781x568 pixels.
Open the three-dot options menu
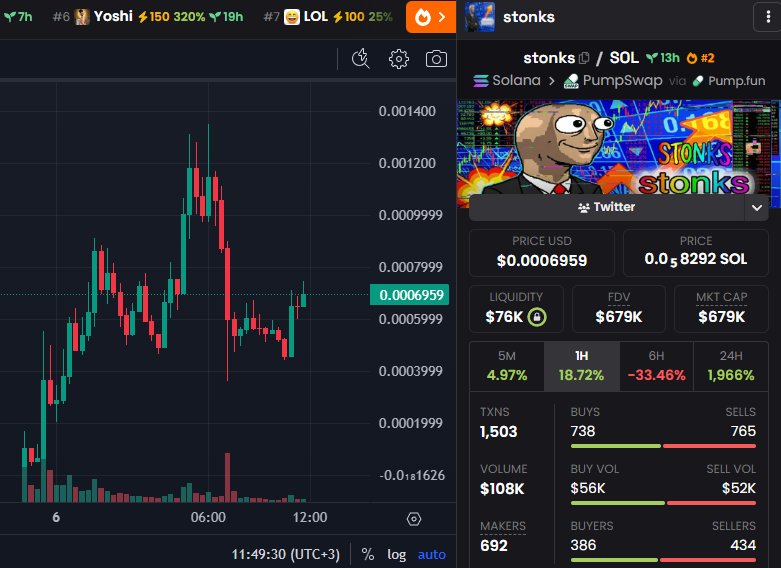(768, 17)
